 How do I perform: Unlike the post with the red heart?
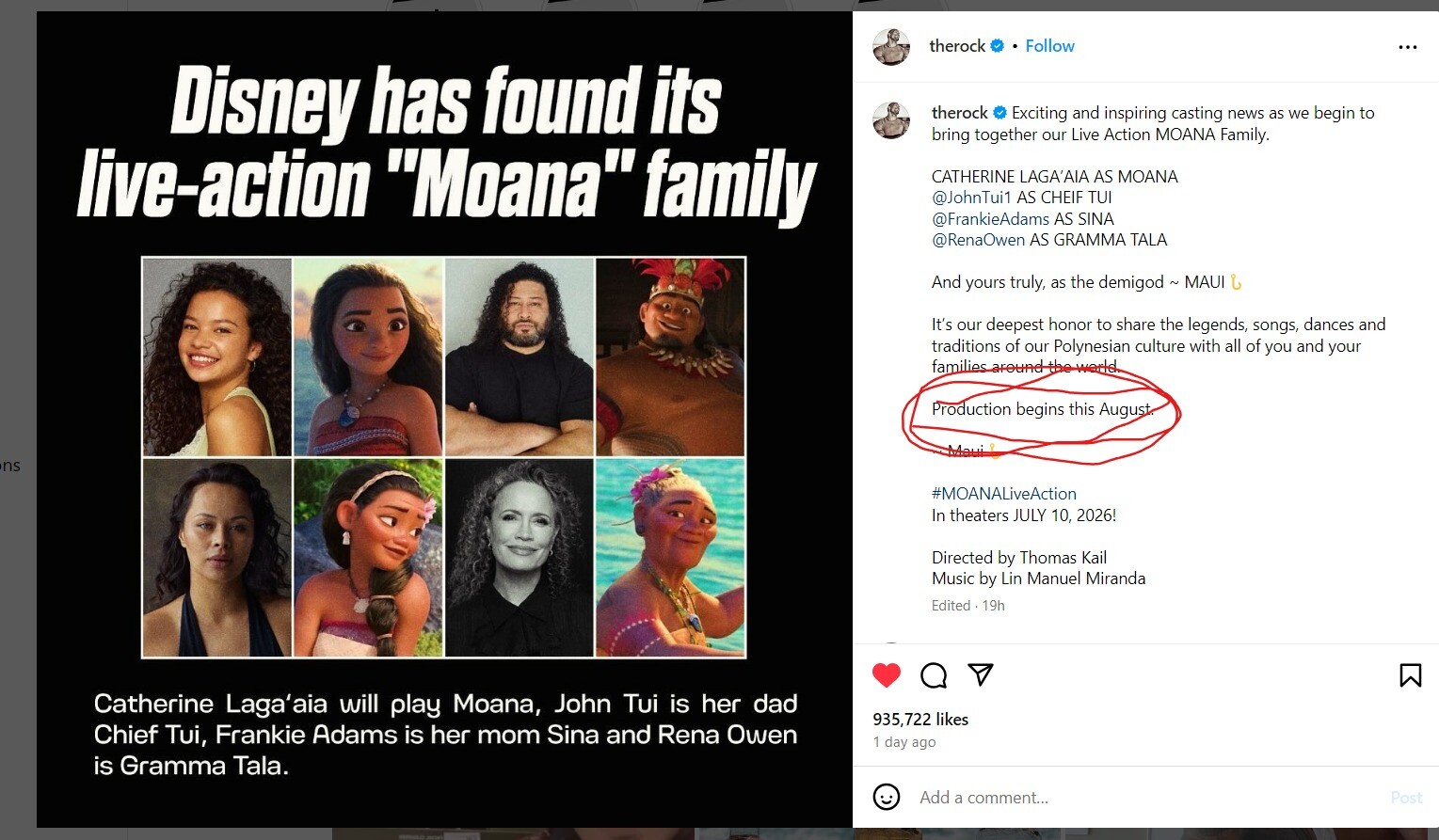[886, 675]
